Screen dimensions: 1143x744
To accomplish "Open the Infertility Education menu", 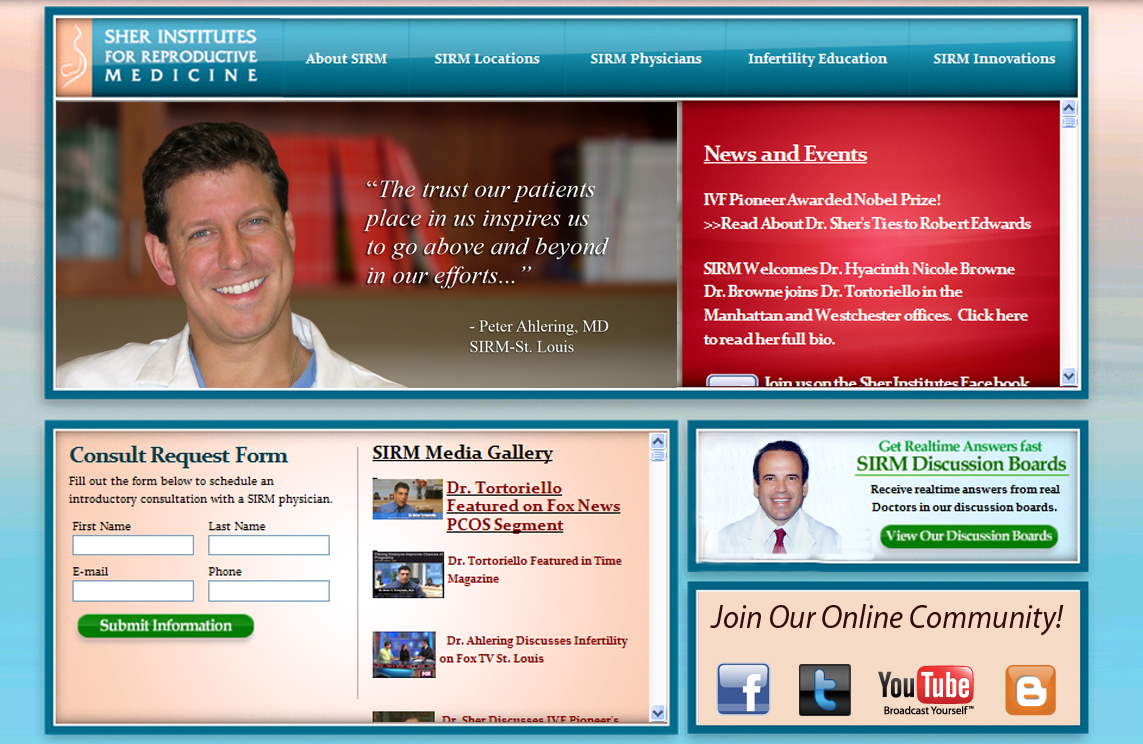I will (817, 58).
